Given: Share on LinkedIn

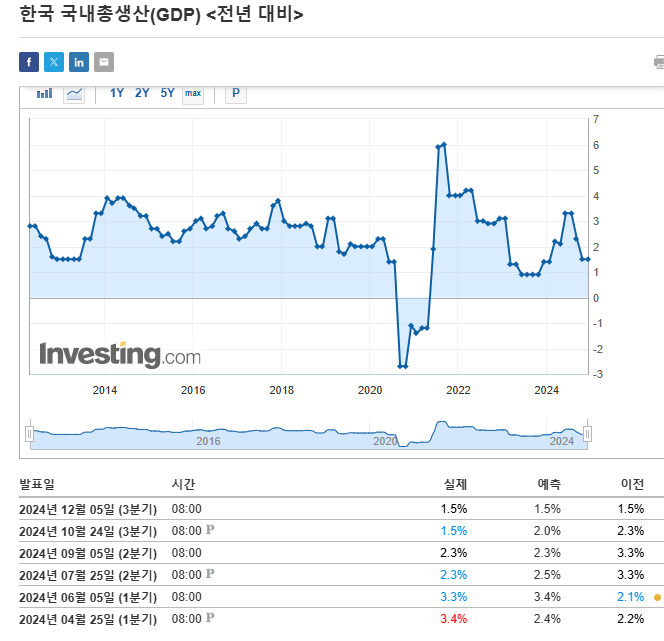Looking at the screenshot, I should pyautogui.click(x=79, y=63).
